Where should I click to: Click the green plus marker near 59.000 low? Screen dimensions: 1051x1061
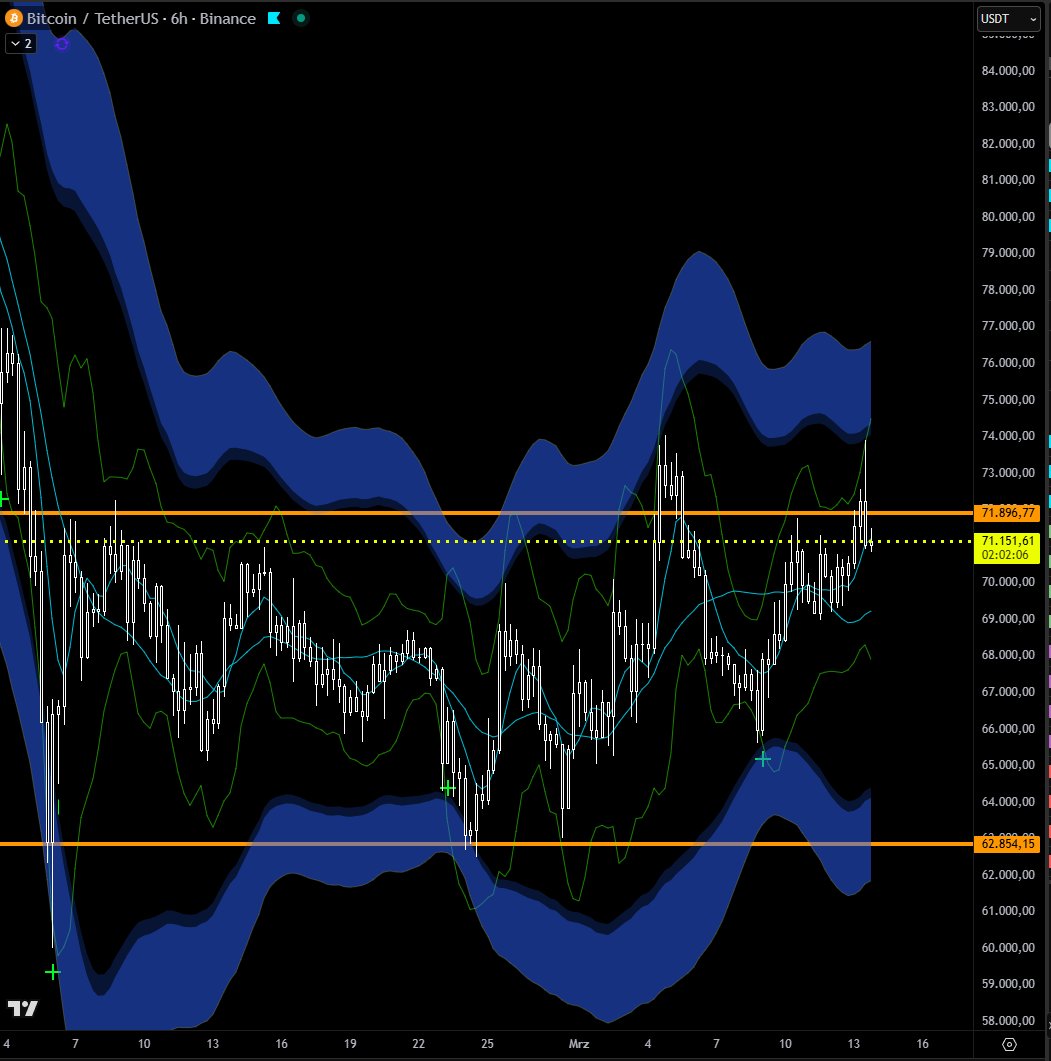53,972
